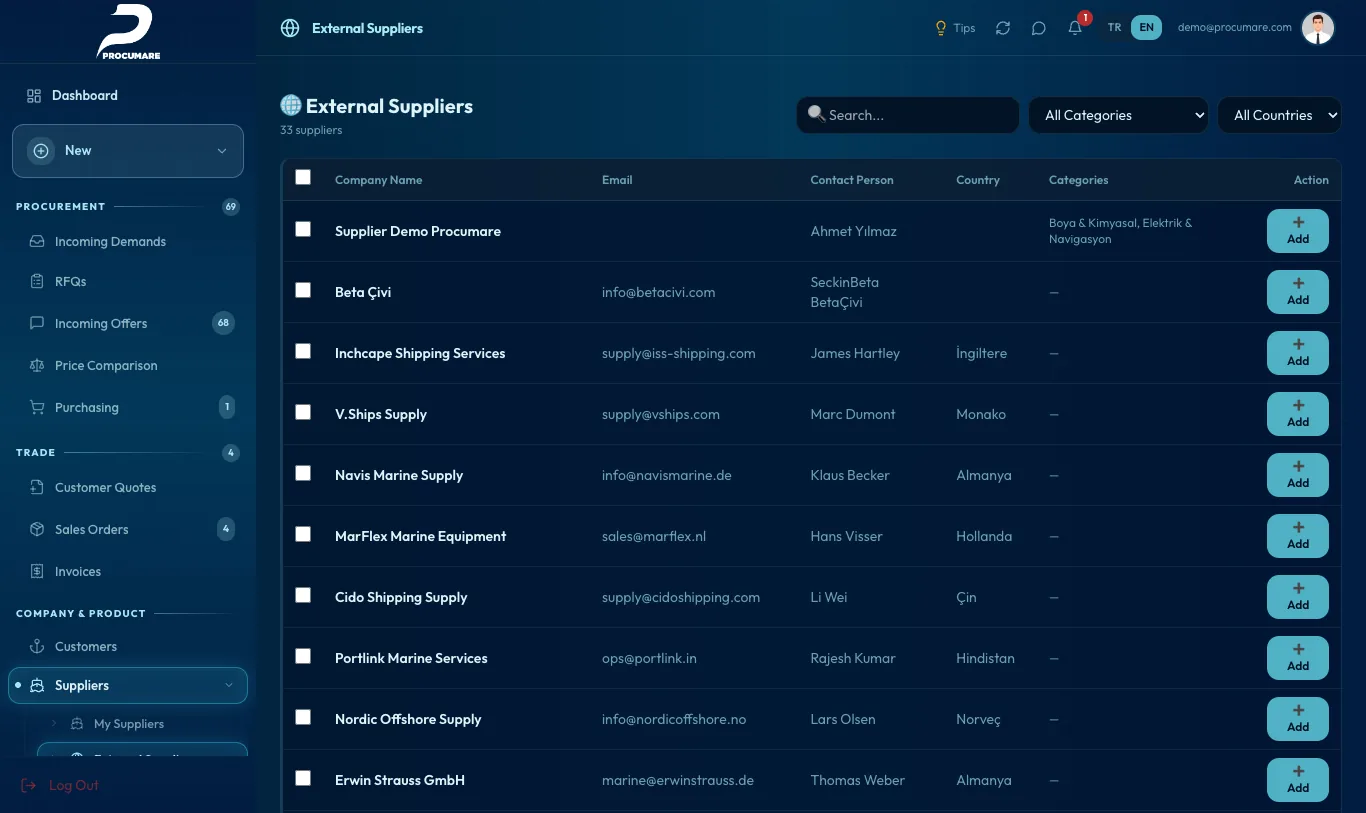Click the My Suppliers ship icon
Image resolution: width=1366 pixels, height=813 pixels.
[x=77, y=723]
